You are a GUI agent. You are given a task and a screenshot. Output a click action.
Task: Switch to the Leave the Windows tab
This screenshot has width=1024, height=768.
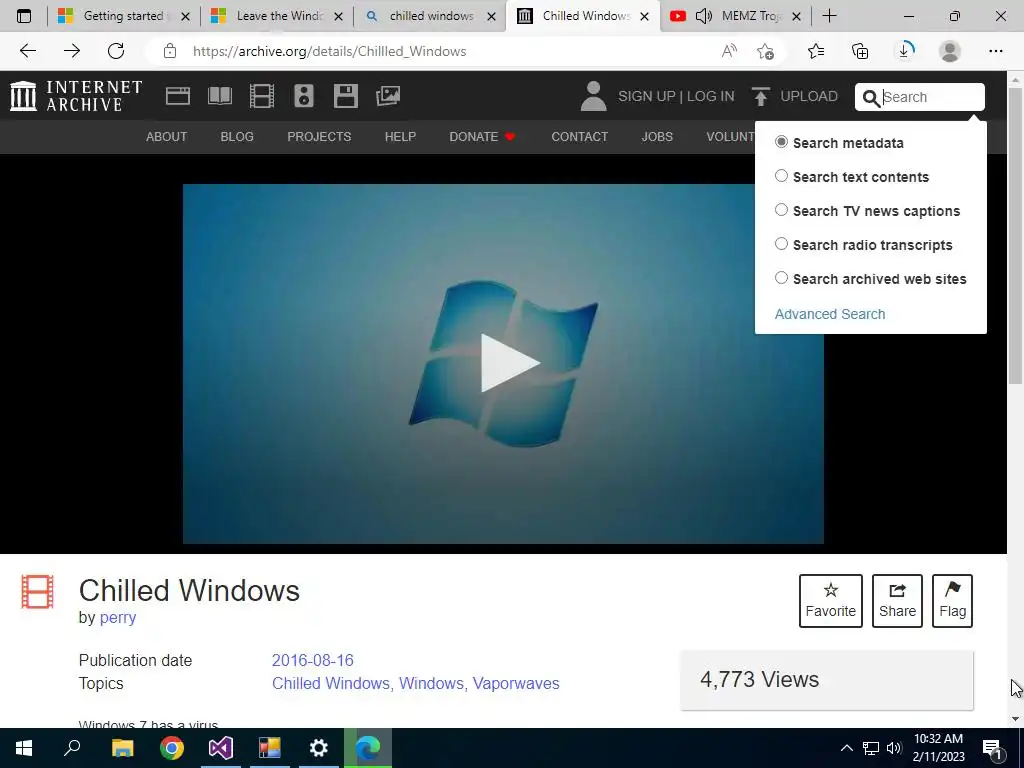(x=277, y=16)
